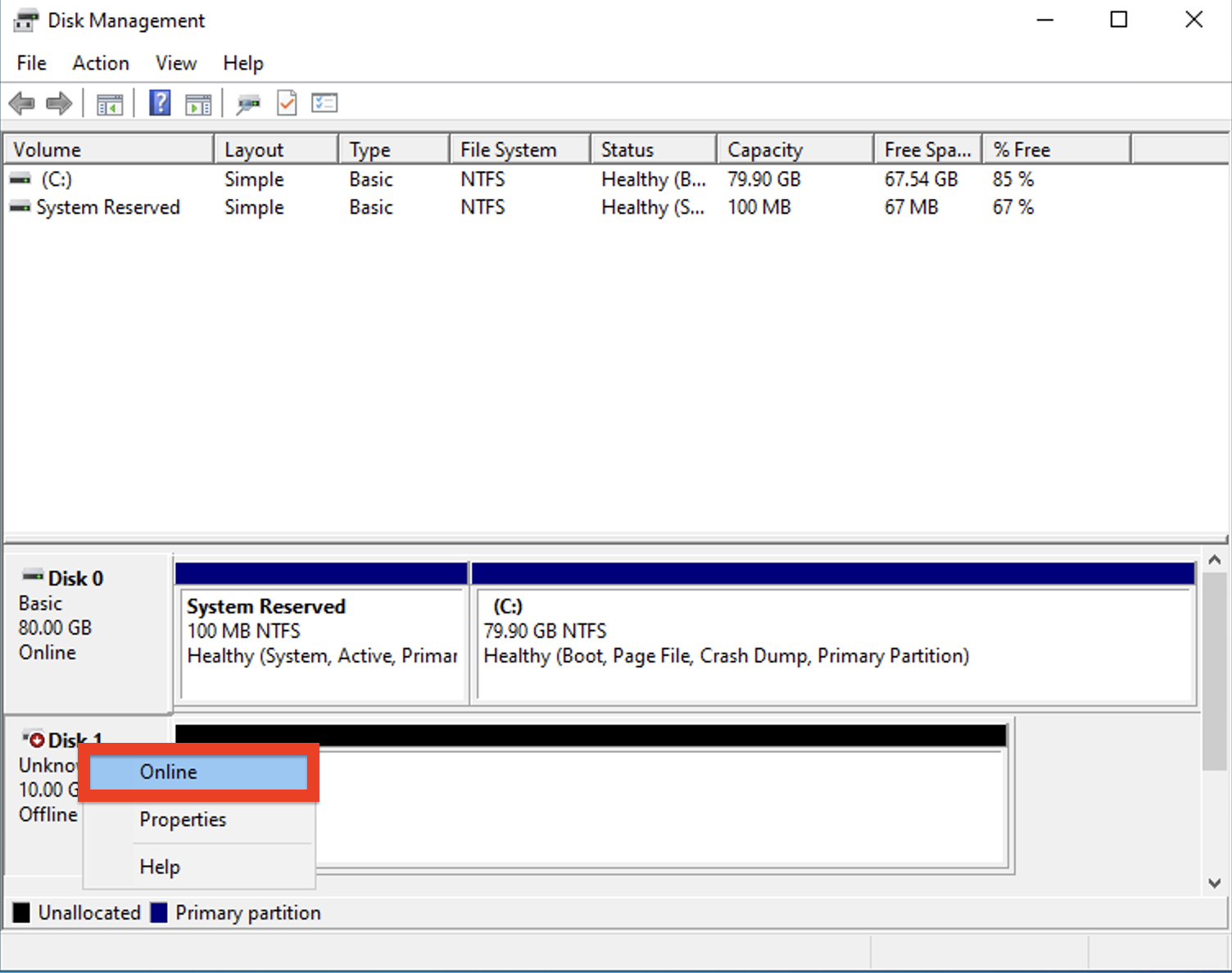Close the Disk Management window
This screenshot has width=1232, height=973.
point(1193,20)
